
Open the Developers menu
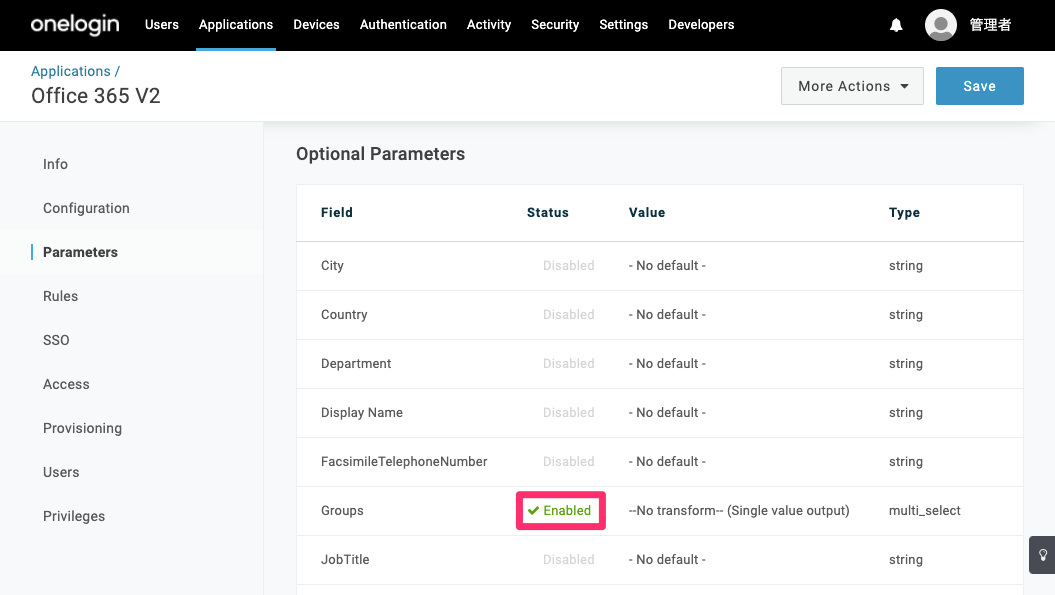coord(701,25)
